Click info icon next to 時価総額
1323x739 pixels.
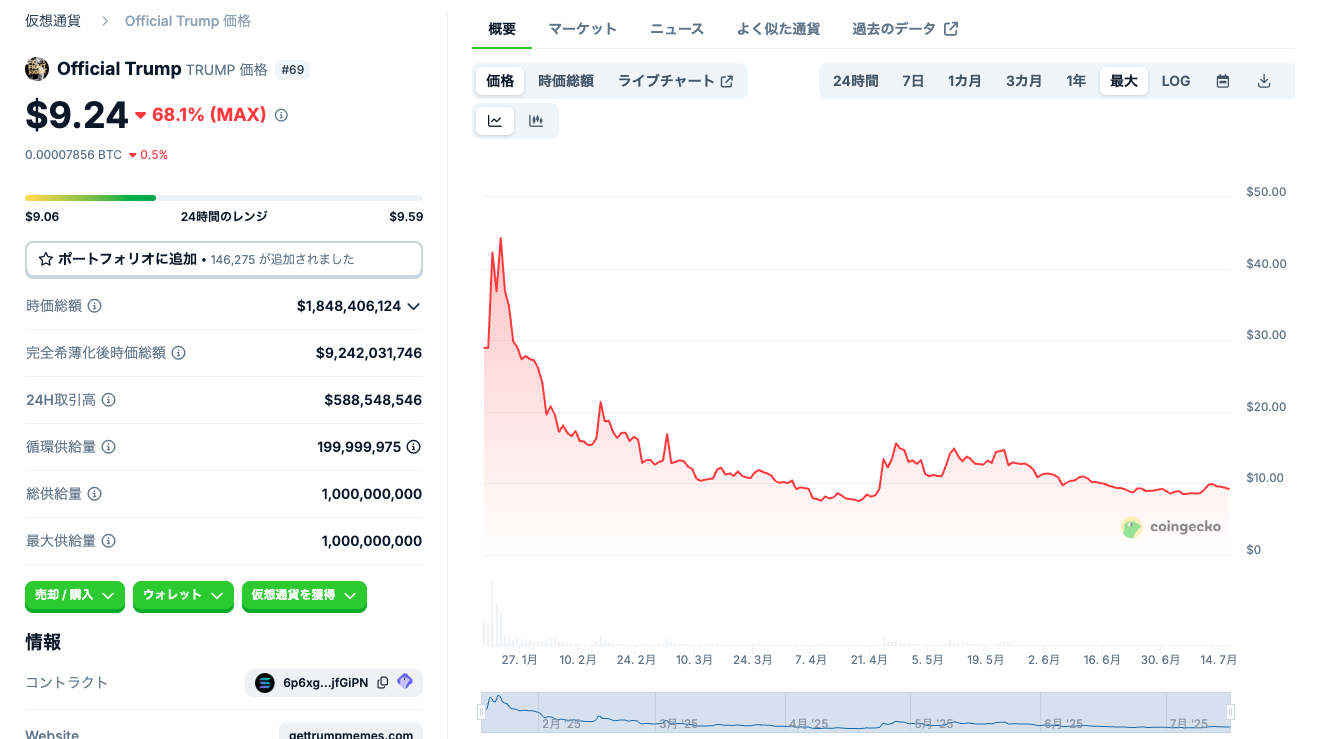click(x=95, y=306)
